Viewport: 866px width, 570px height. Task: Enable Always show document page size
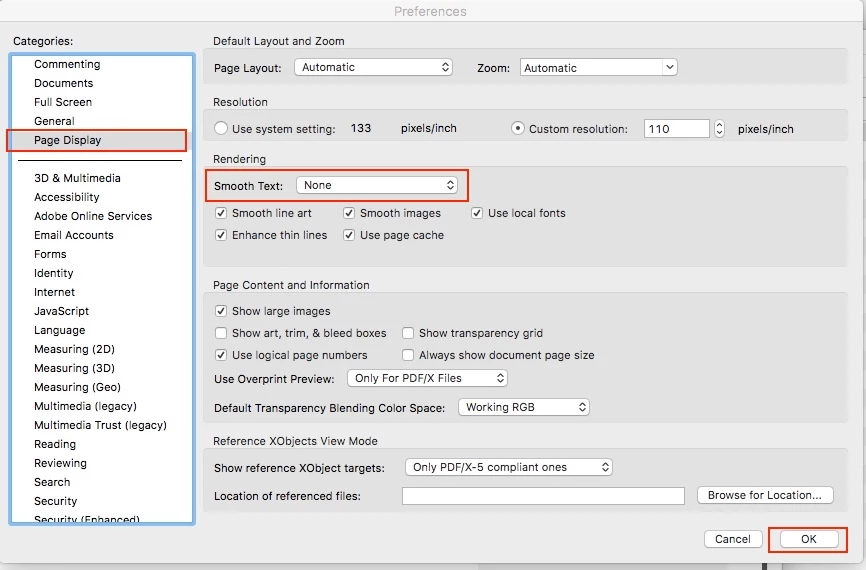[x=408, y=355]
